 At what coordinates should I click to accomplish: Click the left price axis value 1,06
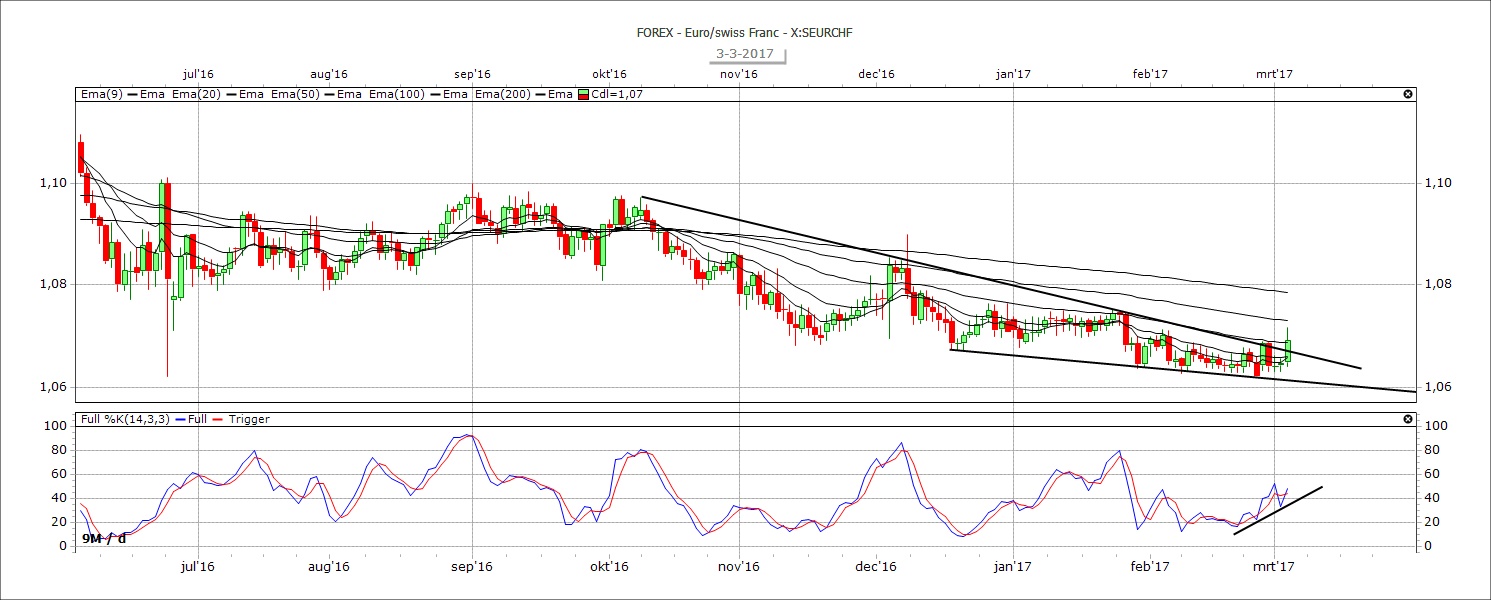[x=52, y=387]
